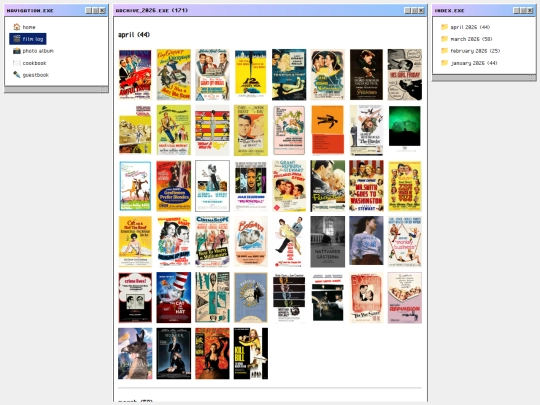Open the Harold Lloyd clock poster
The image size is (540, 405).
251,298
